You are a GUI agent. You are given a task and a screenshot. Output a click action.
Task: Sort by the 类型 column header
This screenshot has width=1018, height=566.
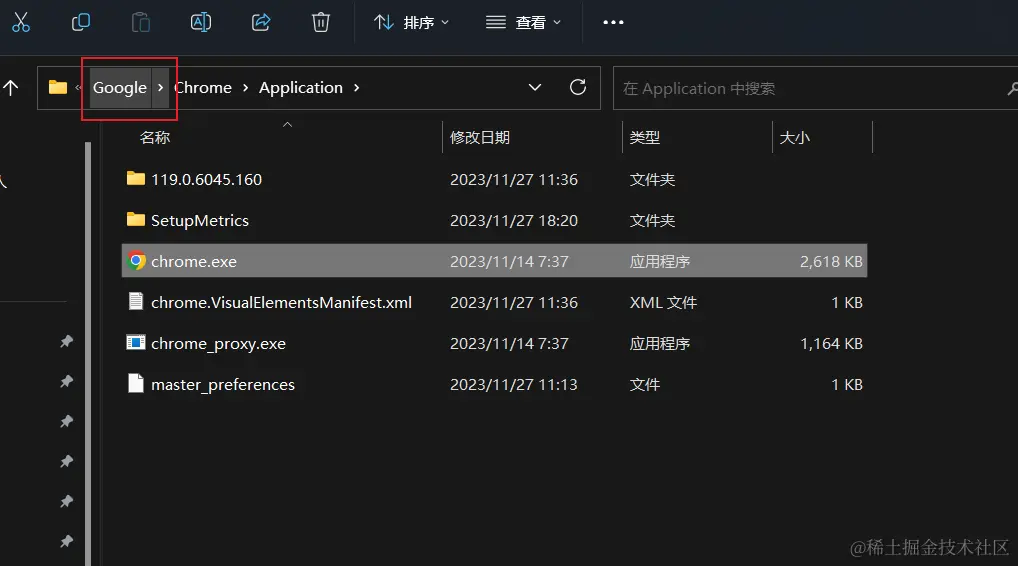pos(645,138)
